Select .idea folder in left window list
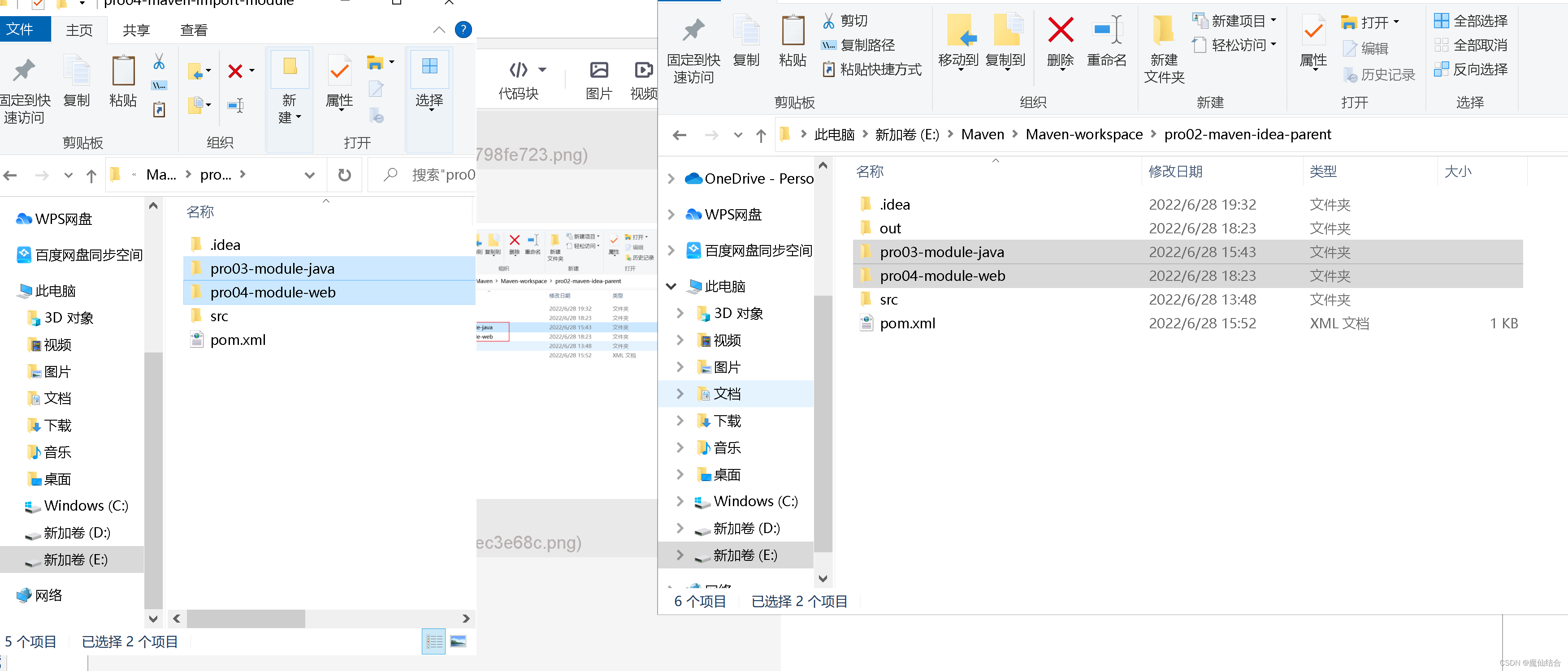This screenshot has height=671, width=1568. point(329,245)
